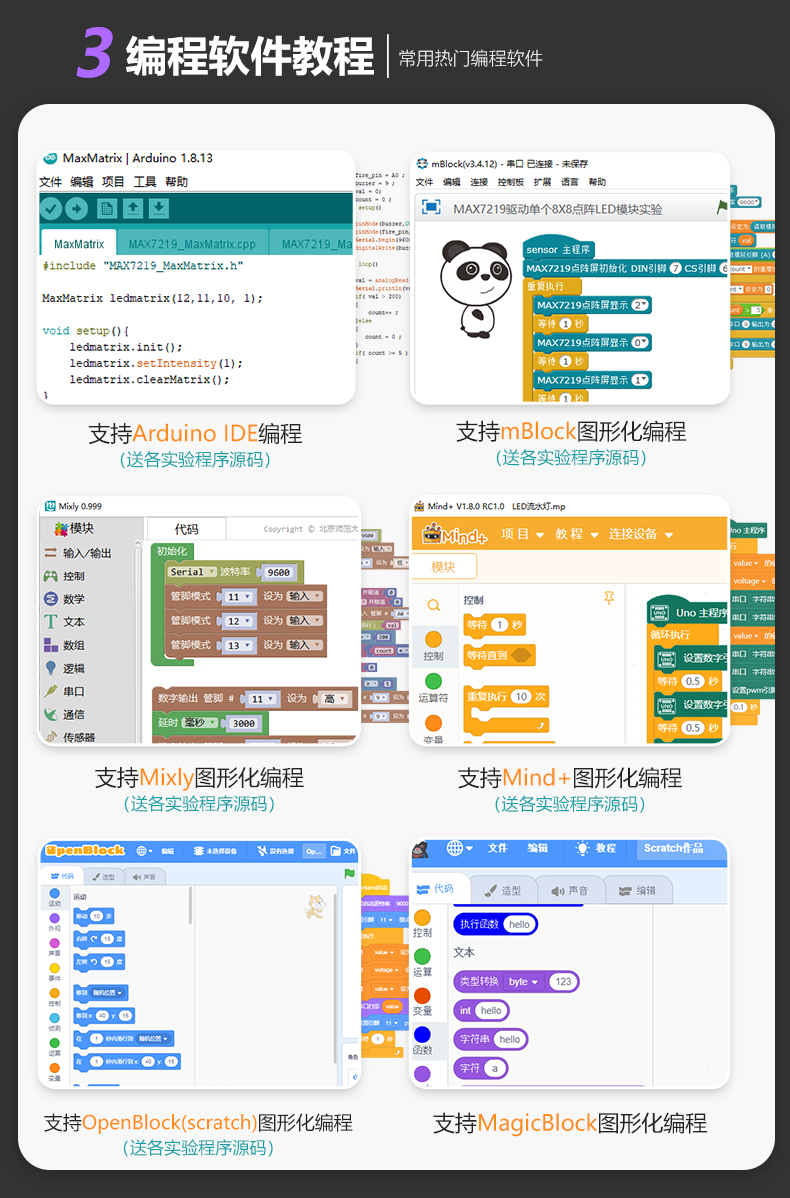Click the OpenBlock 未选择设备 button
This screenshot has width=790, height=1198.
[215, 850]
